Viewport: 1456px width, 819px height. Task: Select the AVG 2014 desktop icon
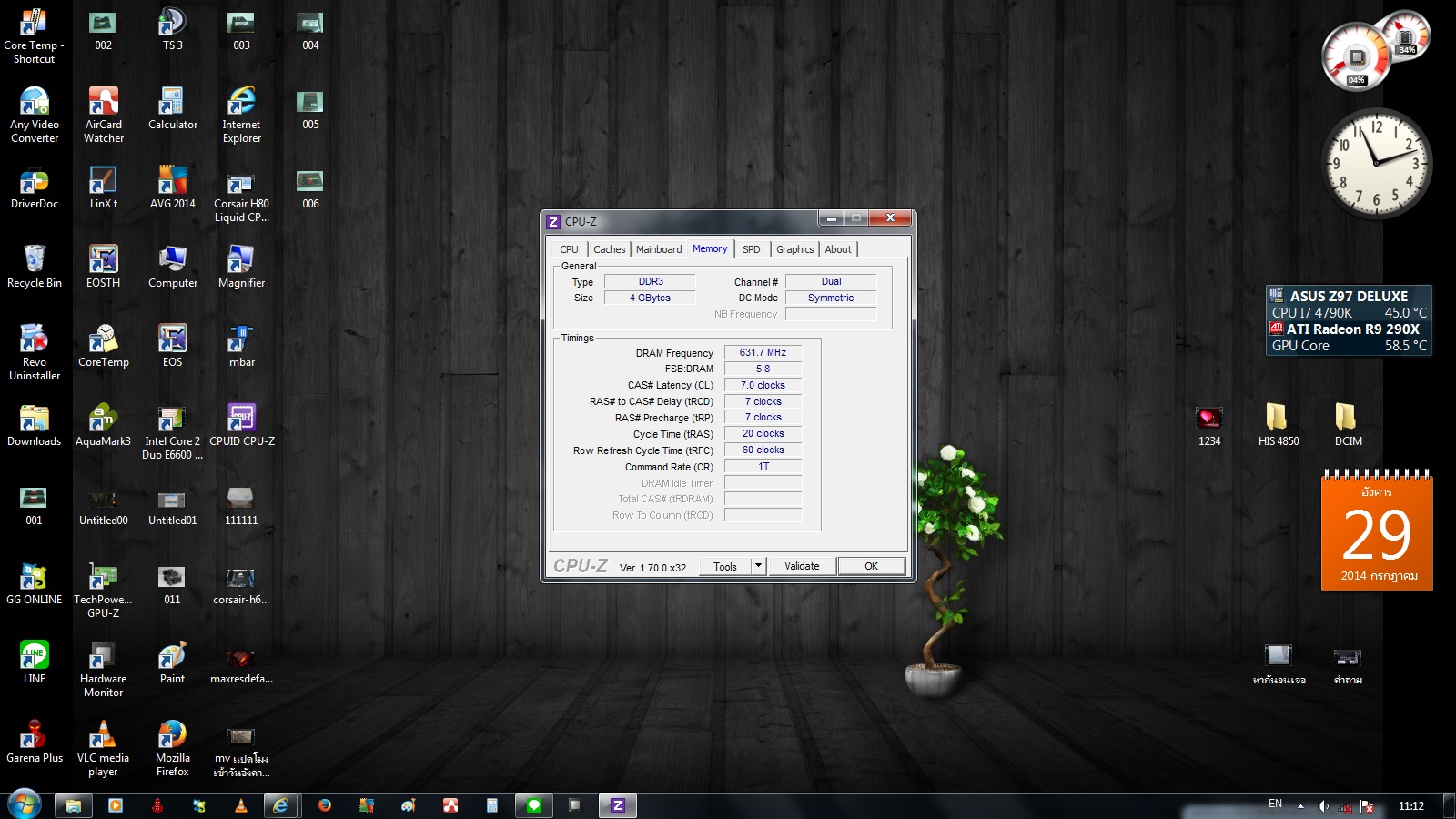click(x=173, y=188)
